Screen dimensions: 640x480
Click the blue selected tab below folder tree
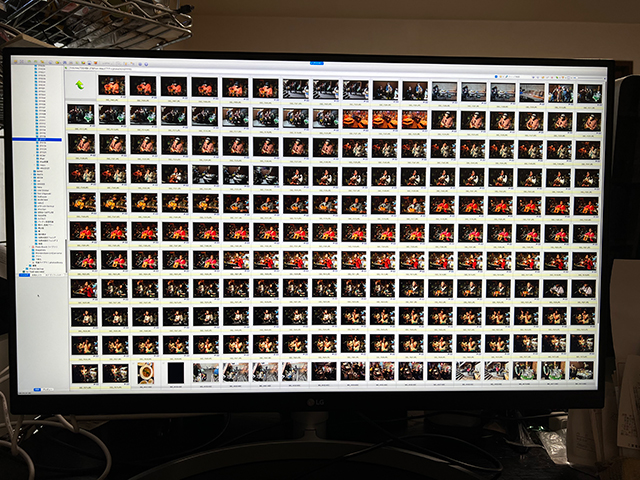[x=24, y=275]
